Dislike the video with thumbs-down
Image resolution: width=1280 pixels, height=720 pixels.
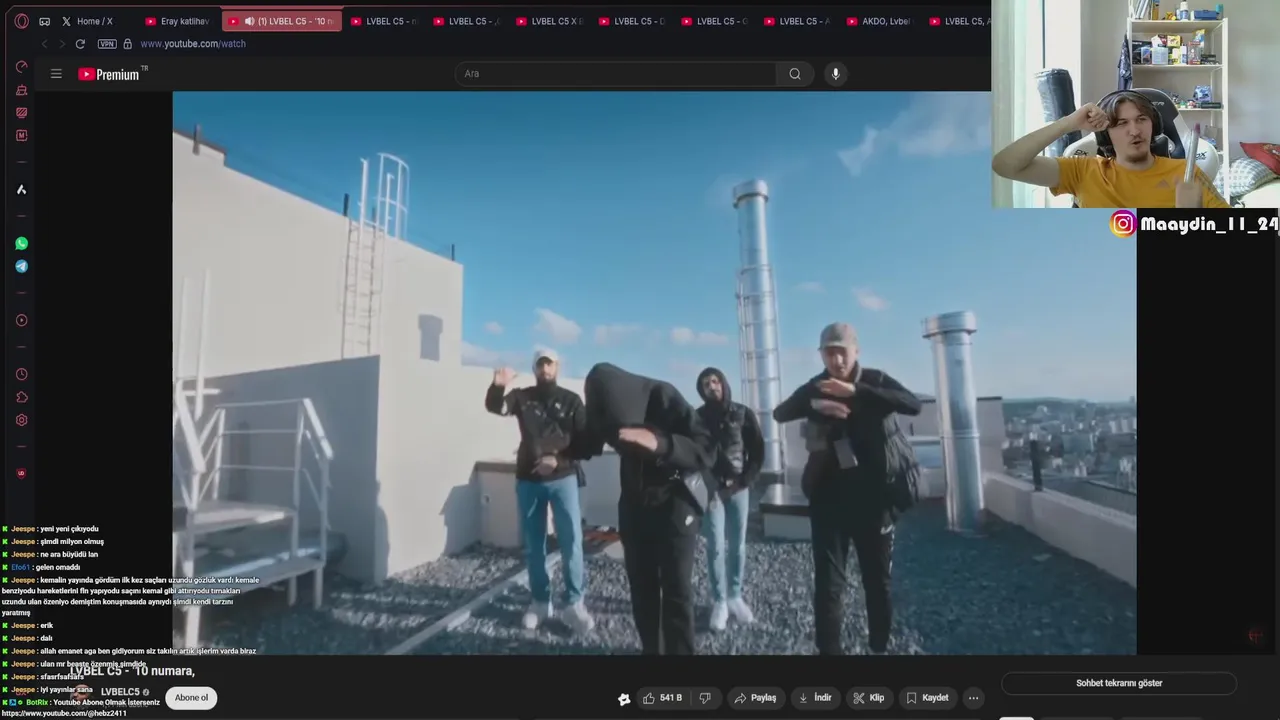[x=705, y=698]
